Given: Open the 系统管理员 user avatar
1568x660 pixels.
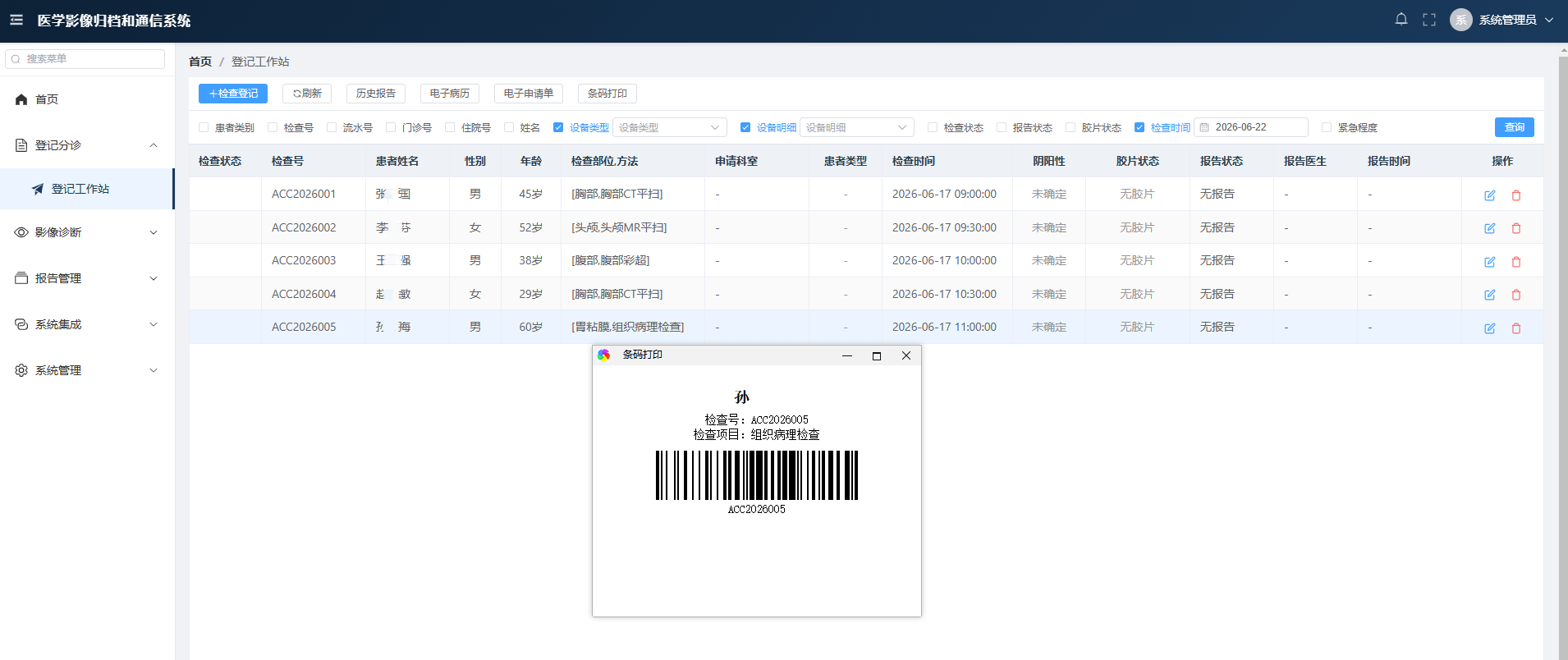Looking at the screenshot, I should (1460, 20).
